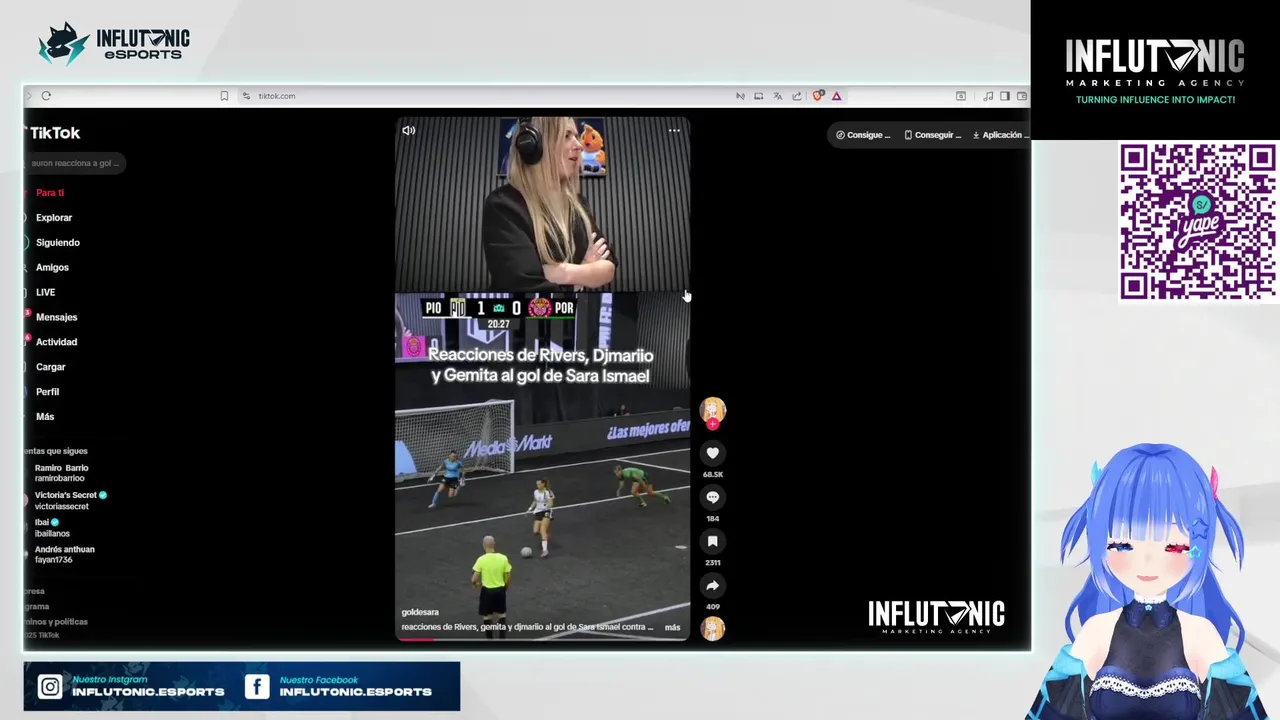Pause the playing TikTok video
Image resolution: width=1280 pixels, height=720 pixels.
coord(542,378)
